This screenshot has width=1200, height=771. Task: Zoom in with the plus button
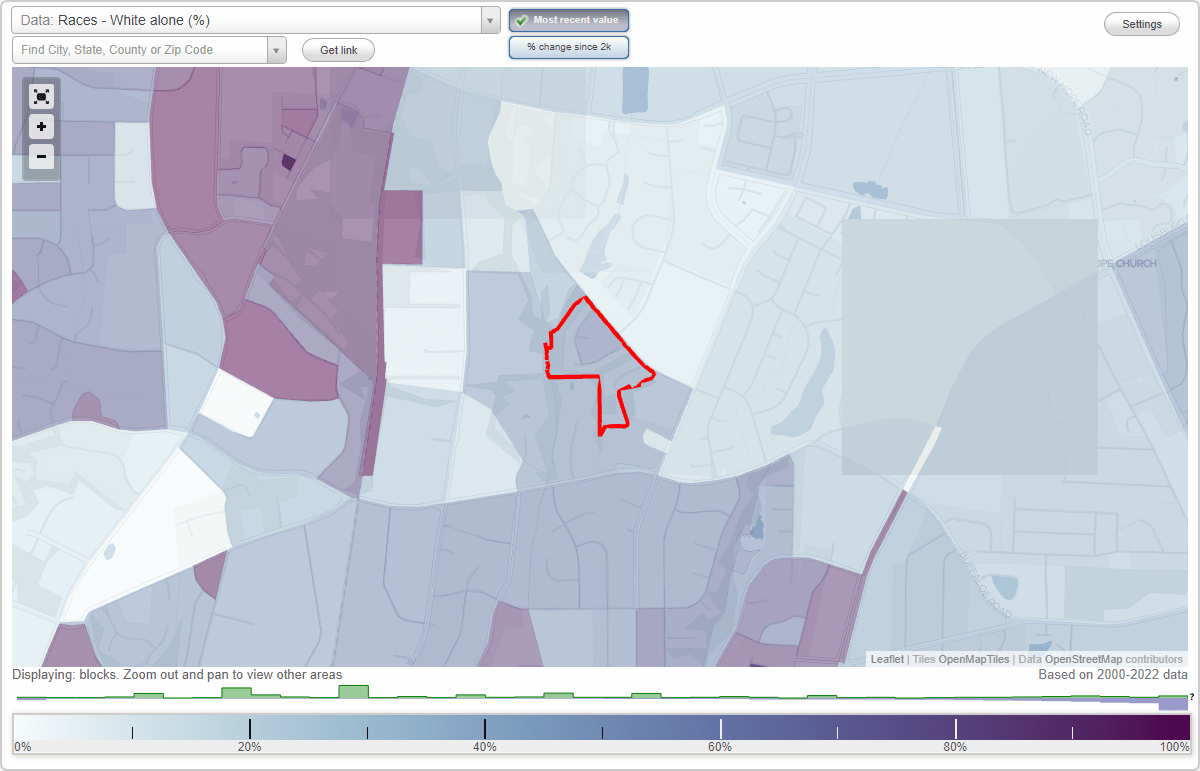[x=41, y=127]
